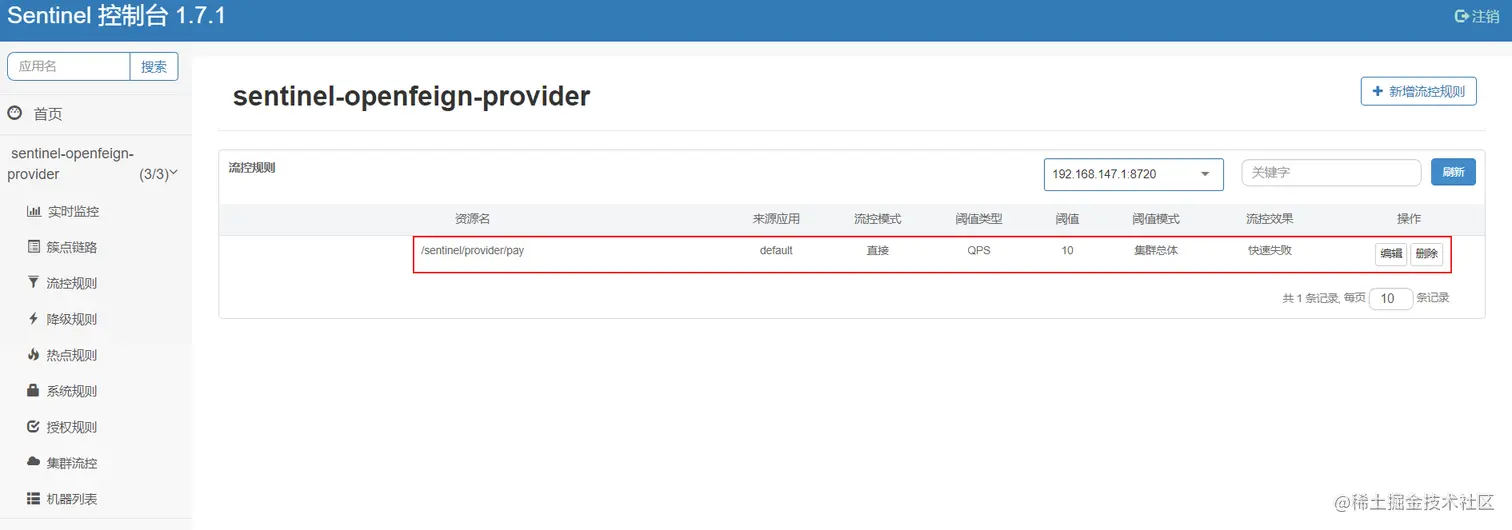
Task: Click the flame icon for 热点规则
Action: click(33, 355)
